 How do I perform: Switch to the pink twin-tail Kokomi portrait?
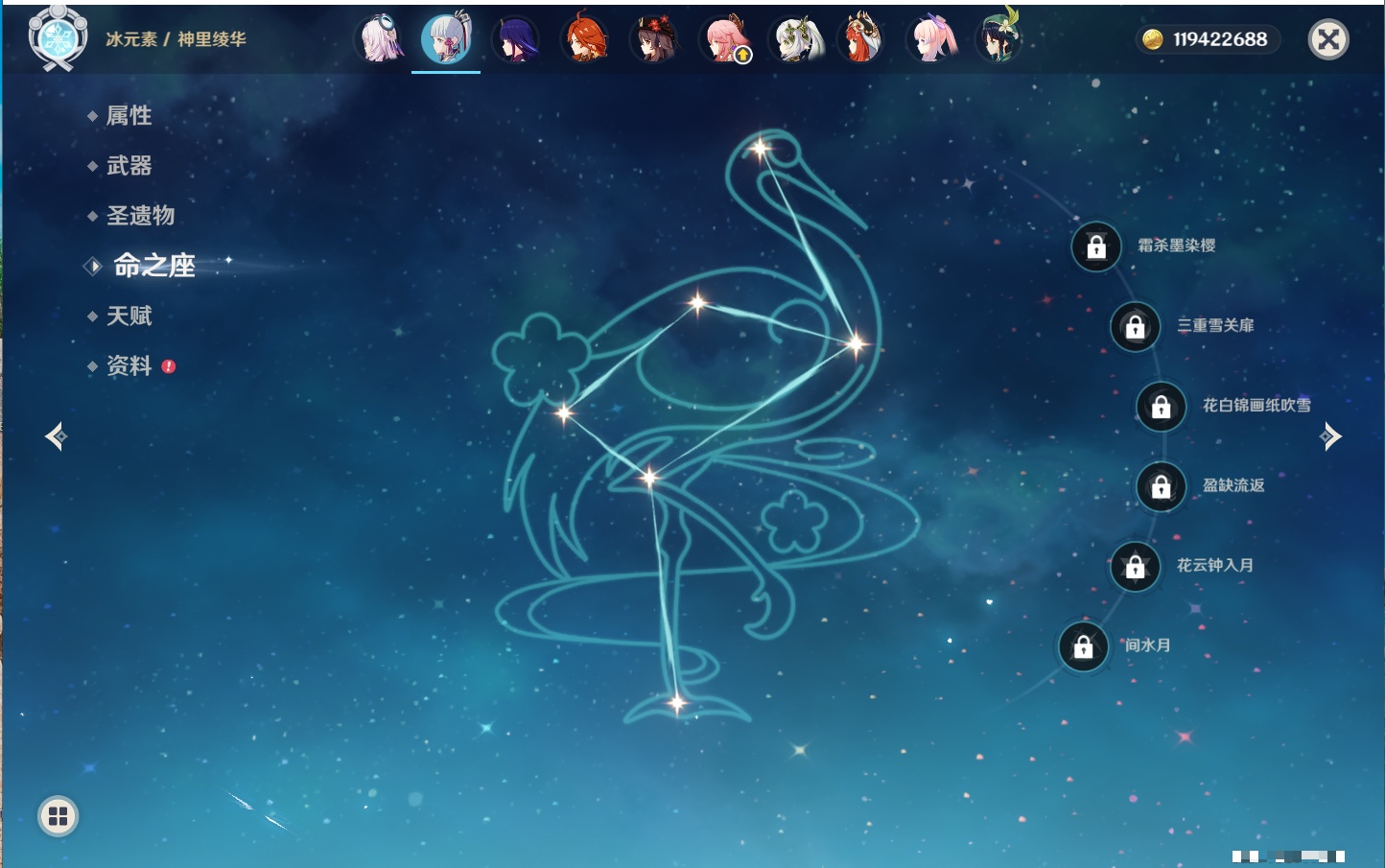931,39
